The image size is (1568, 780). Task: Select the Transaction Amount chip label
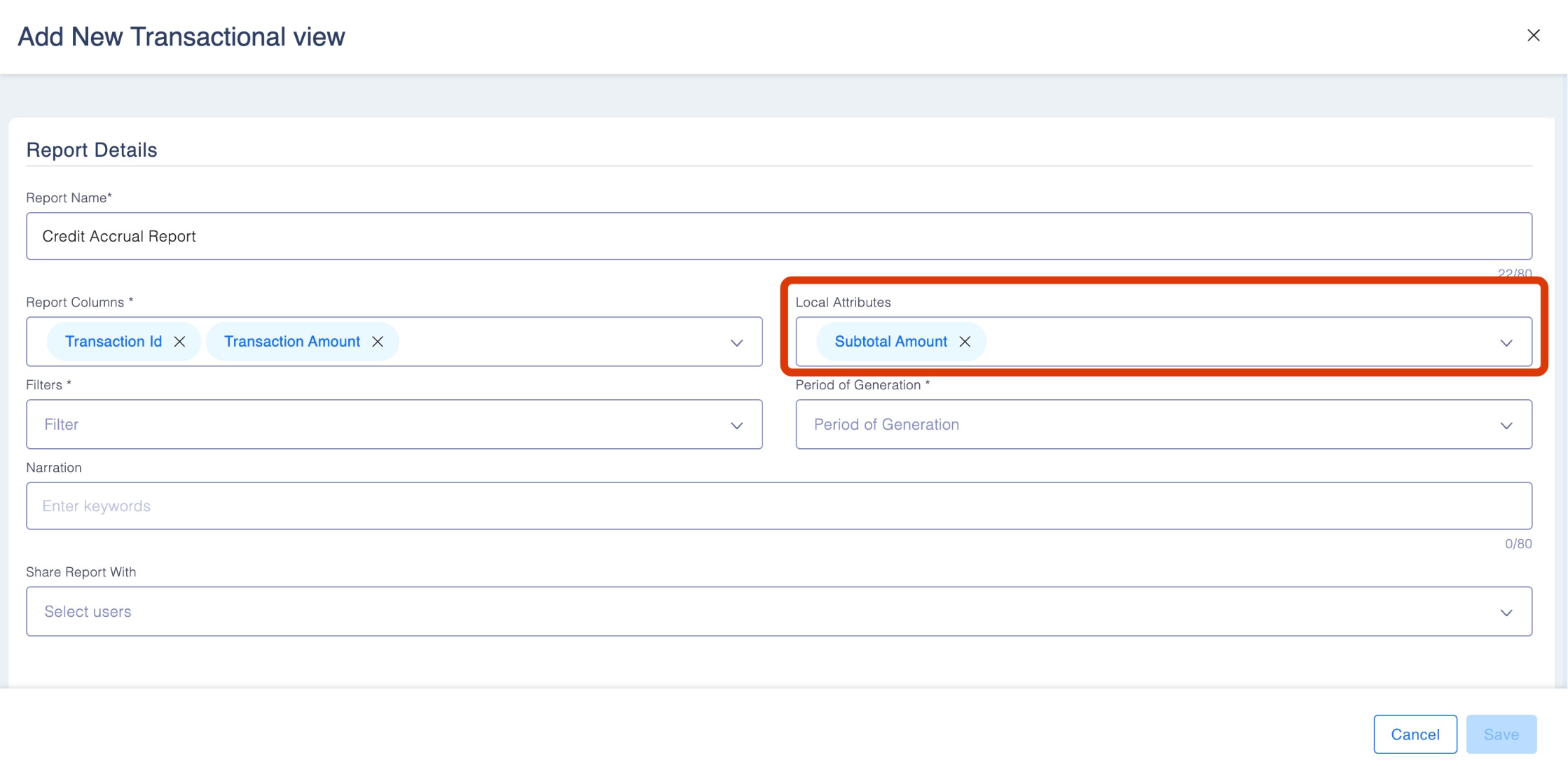click(x=291, y=342)
